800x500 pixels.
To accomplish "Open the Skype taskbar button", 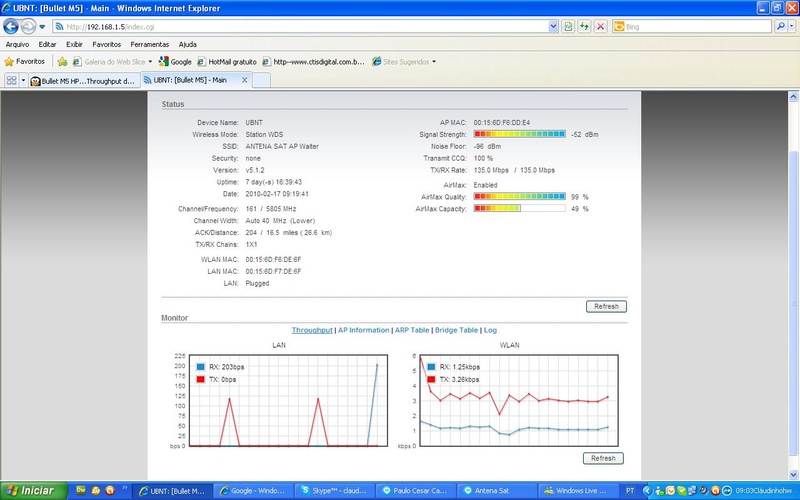I will click(335, 491).
